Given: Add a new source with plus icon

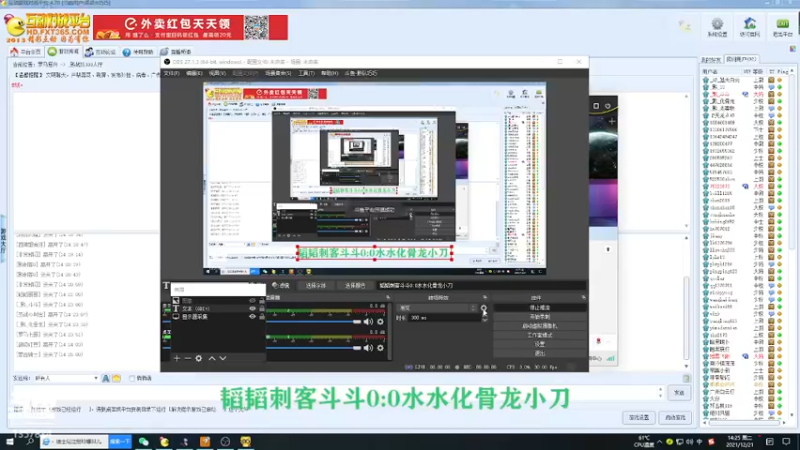Looking at the screenshot, I should pos(177,358).
